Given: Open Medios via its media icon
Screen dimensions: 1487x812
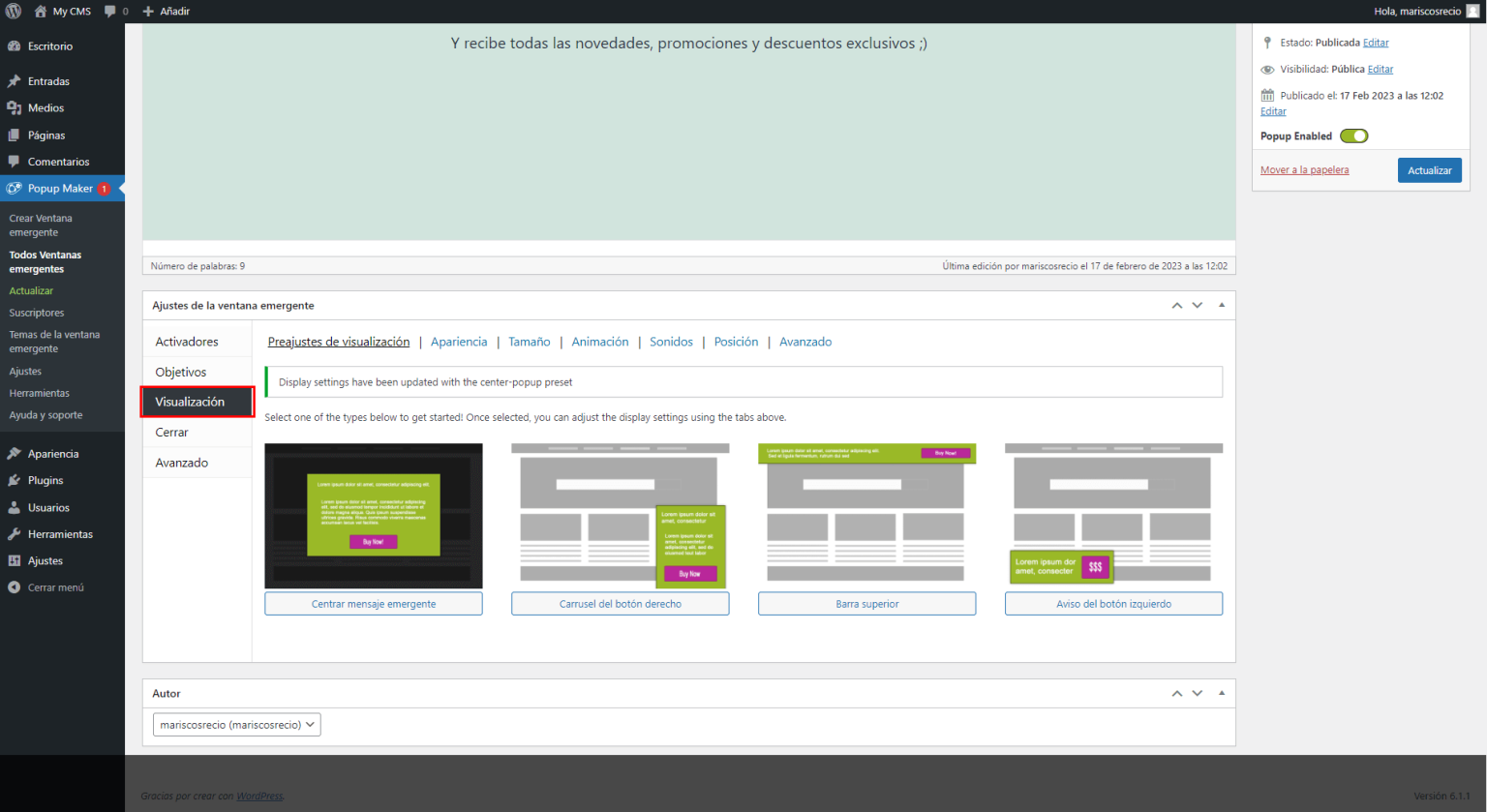Looking at the screenshot, I should [15, 107].
